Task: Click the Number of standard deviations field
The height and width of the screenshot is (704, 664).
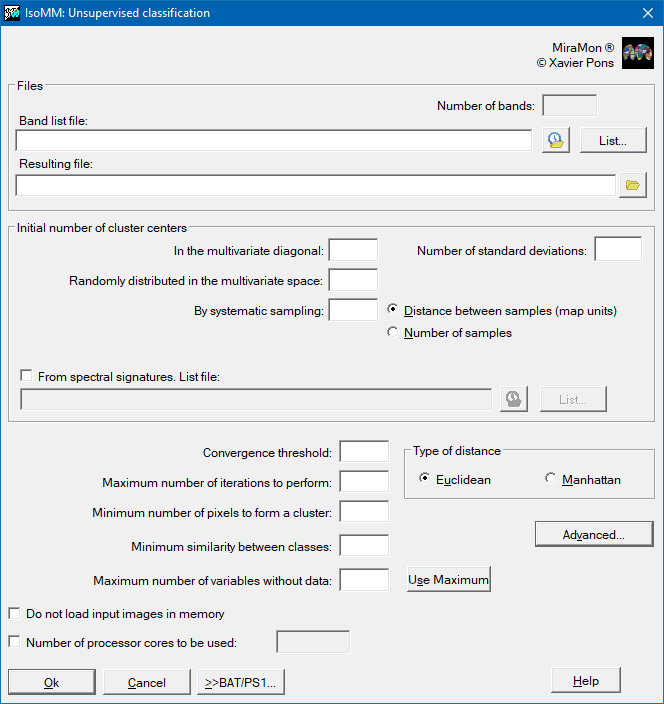Action: 618,249
